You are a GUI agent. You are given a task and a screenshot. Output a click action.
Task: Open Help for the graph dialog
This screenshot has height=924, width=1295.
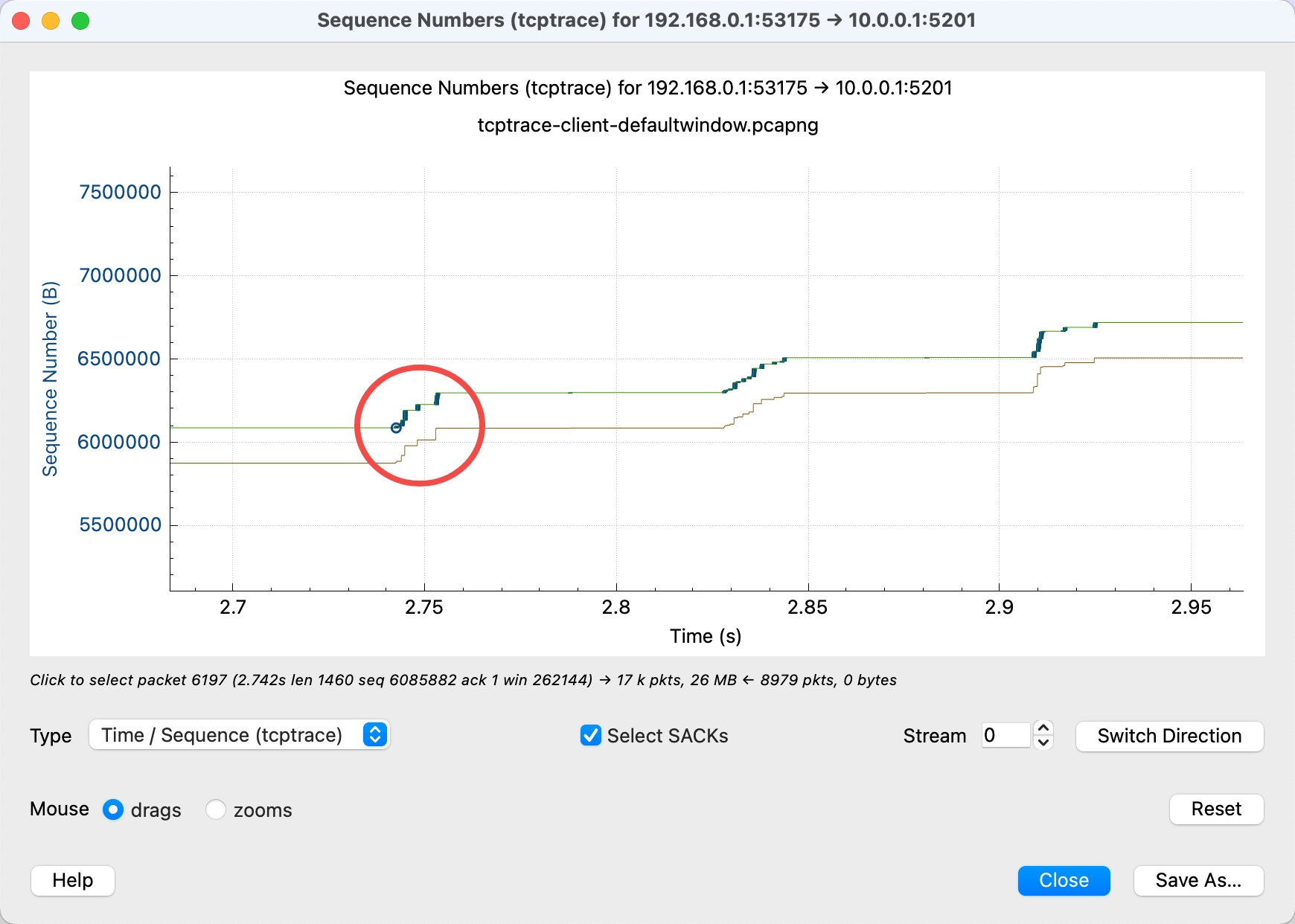point(73,880)
